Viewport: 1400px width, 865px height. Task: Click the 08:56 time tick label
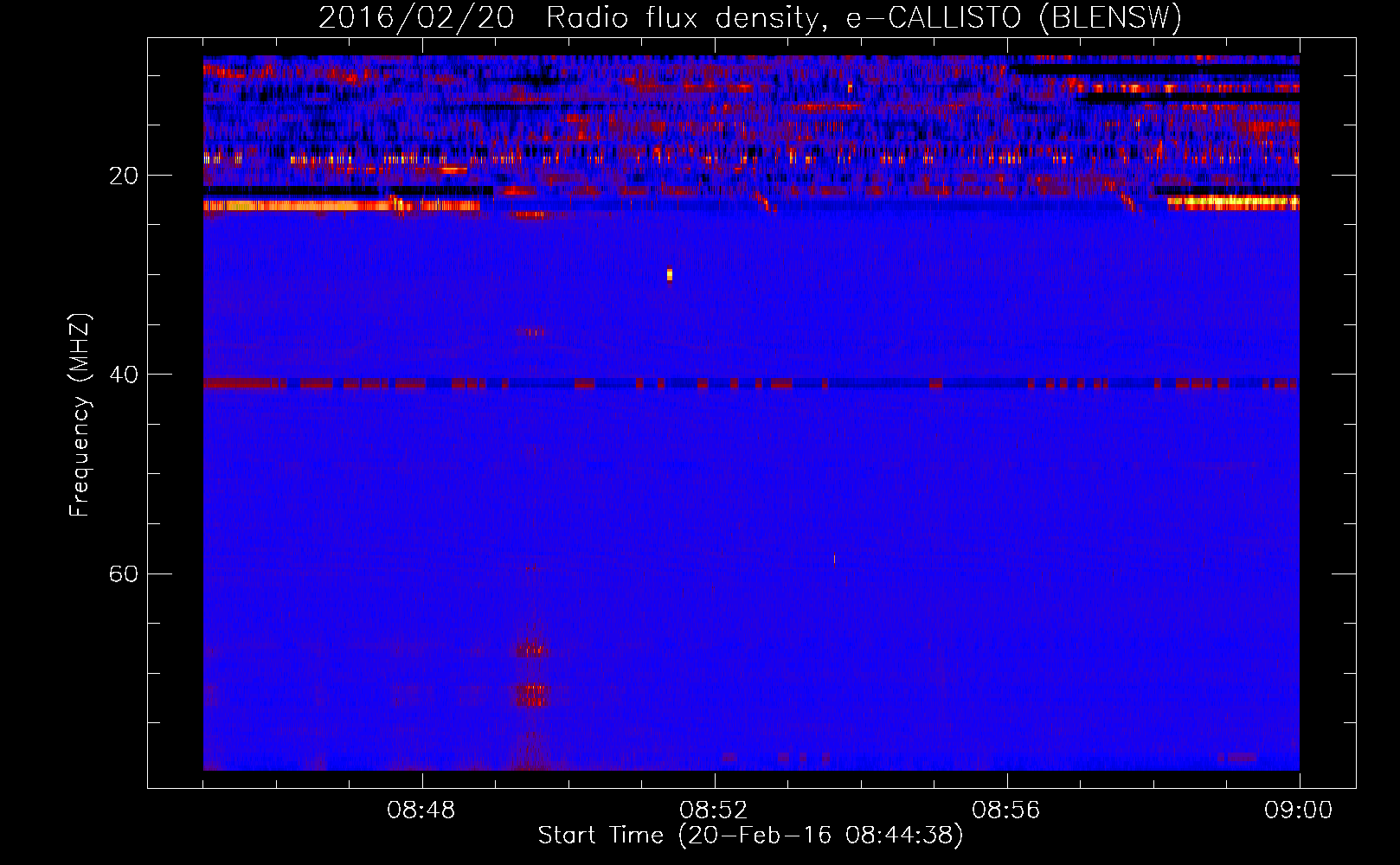[x=1006, y=811]
